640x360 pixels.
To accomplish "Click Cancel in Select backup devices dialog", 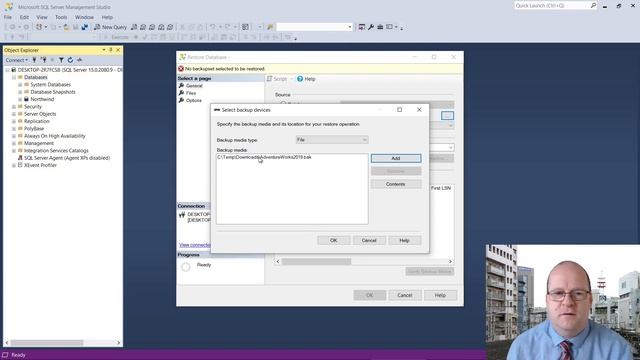I will pyautogui.click(x=369, y=240).
